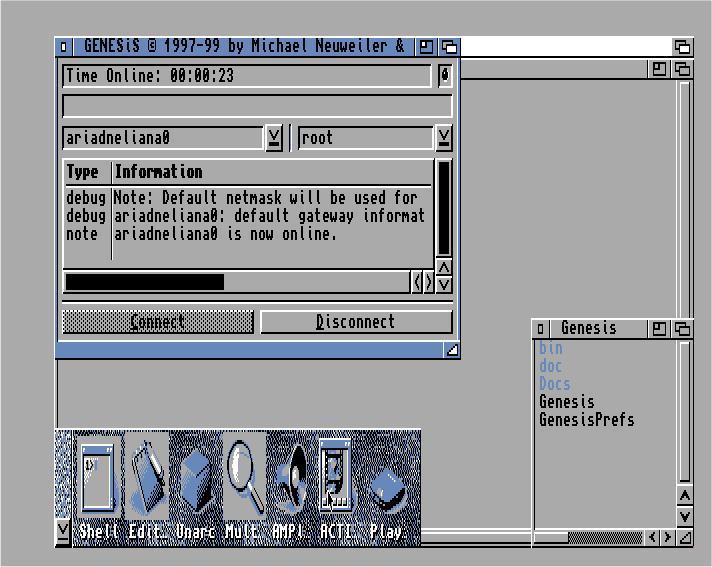Click the Genesis drawer horizontal scrollbar
Screen dimensions: 712x567
(589, 537)
